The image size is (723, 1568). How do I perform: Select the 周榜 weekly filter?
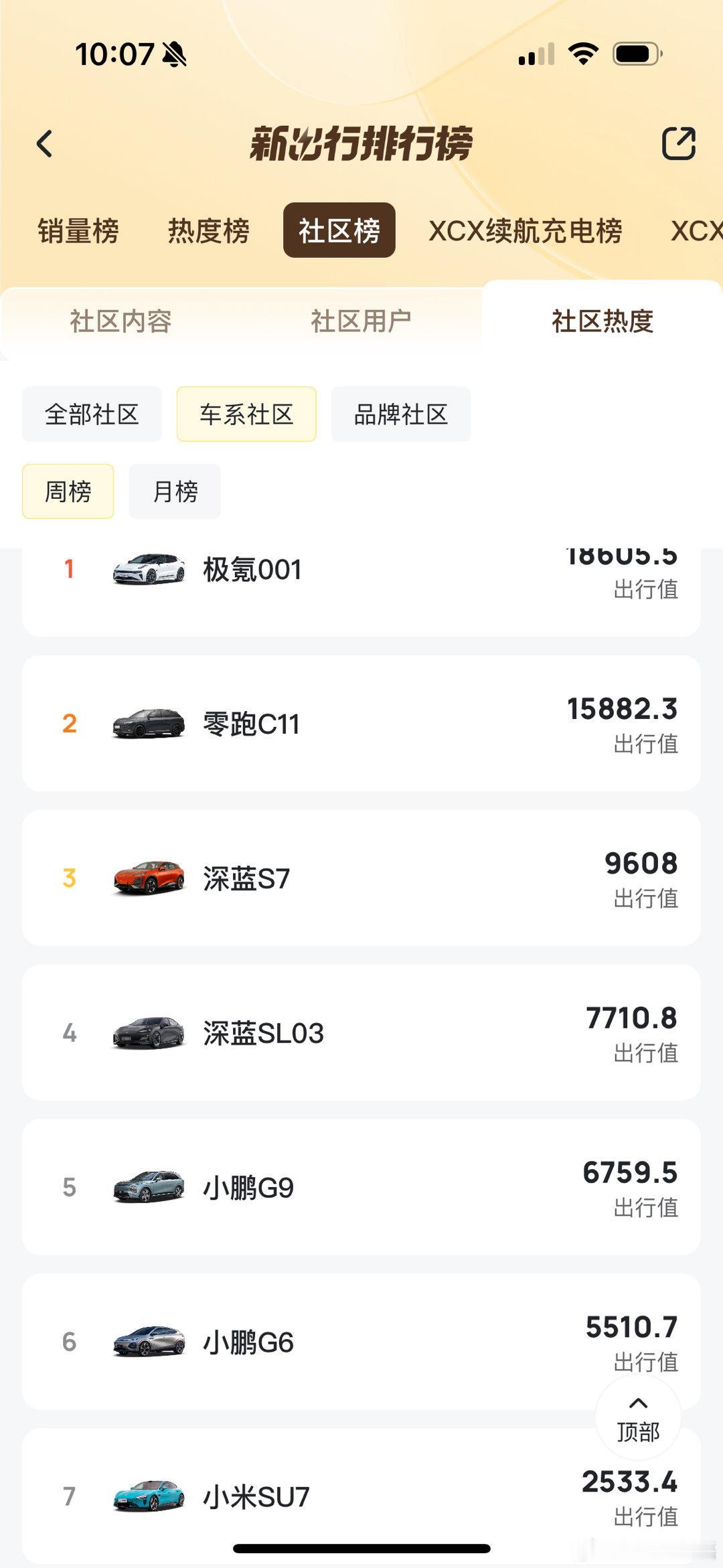click(x=68, y=491)
